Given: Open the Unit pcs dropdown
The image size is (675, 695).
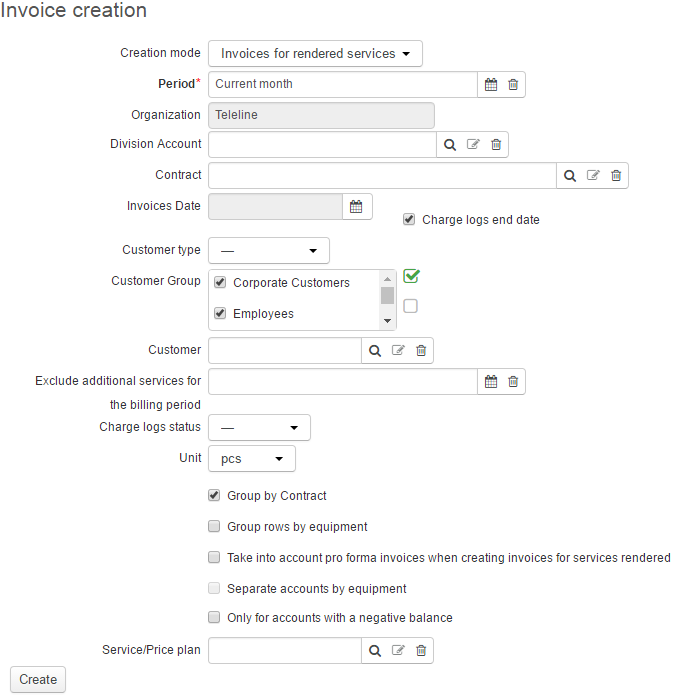Looking at the screenshot, I should pos(252,459).
